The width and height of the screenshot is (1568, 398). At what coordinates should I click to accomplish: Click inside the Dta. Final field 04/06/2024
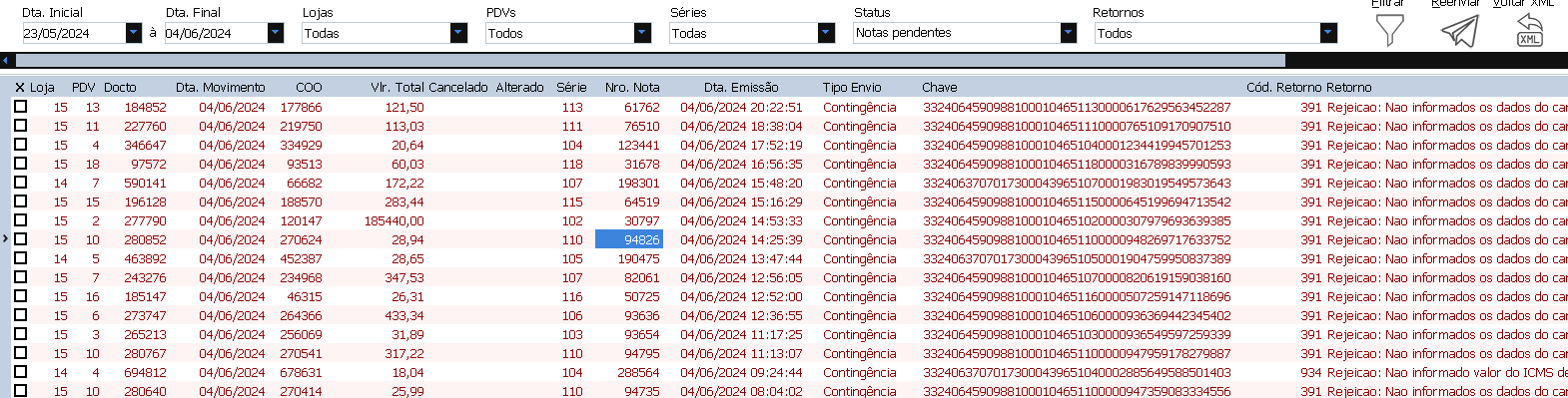pyautogui.click(x=216, y=33)
